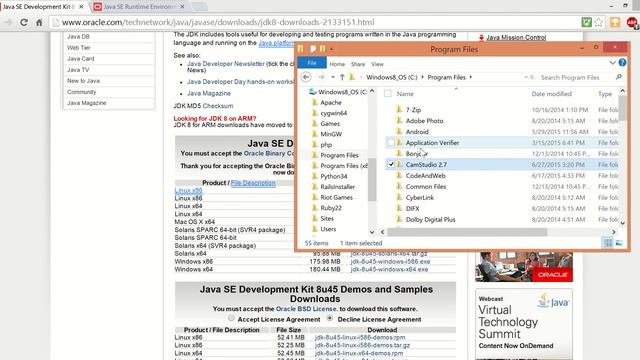Screen dimensions: 640x360
Task: Expand the Program Files breadcrumb arrow
Action: click(471, 77)
